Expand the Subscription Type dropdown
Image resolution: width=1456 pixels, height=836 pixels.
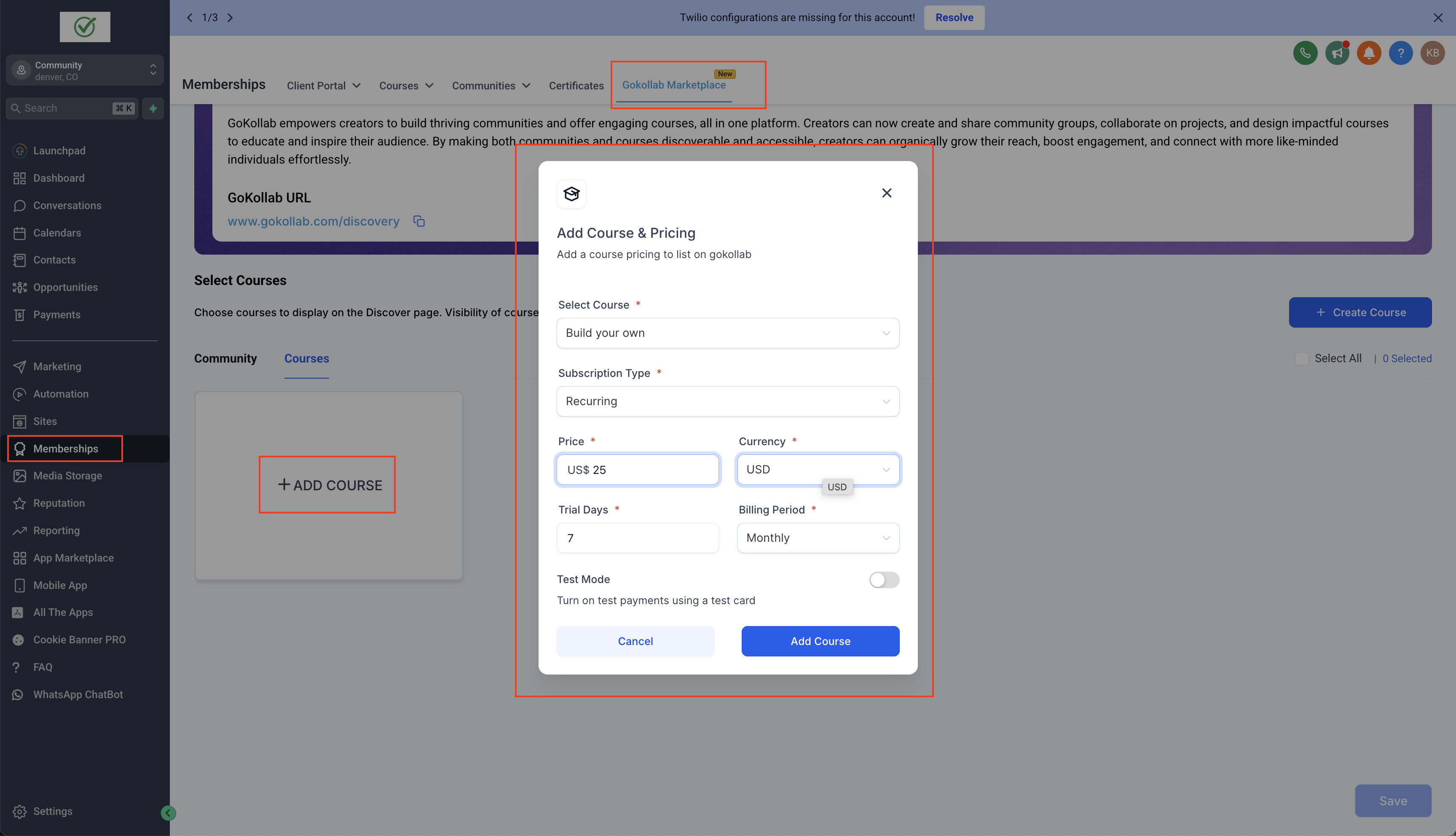pos(727,401)
